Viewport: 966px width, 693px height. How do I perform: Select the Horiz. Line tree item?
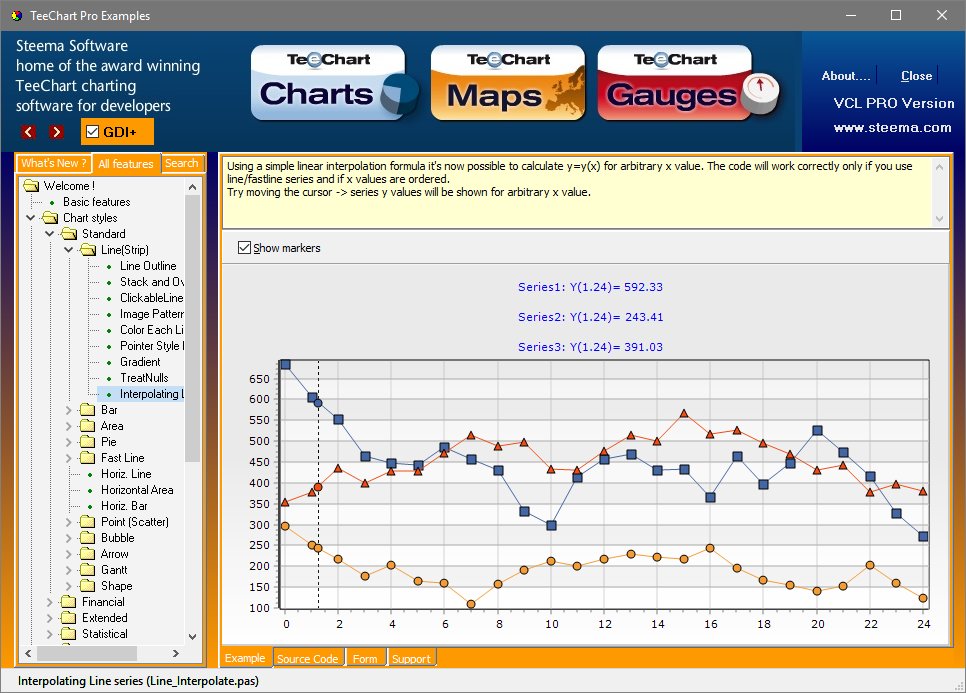[x=126, y=474]
